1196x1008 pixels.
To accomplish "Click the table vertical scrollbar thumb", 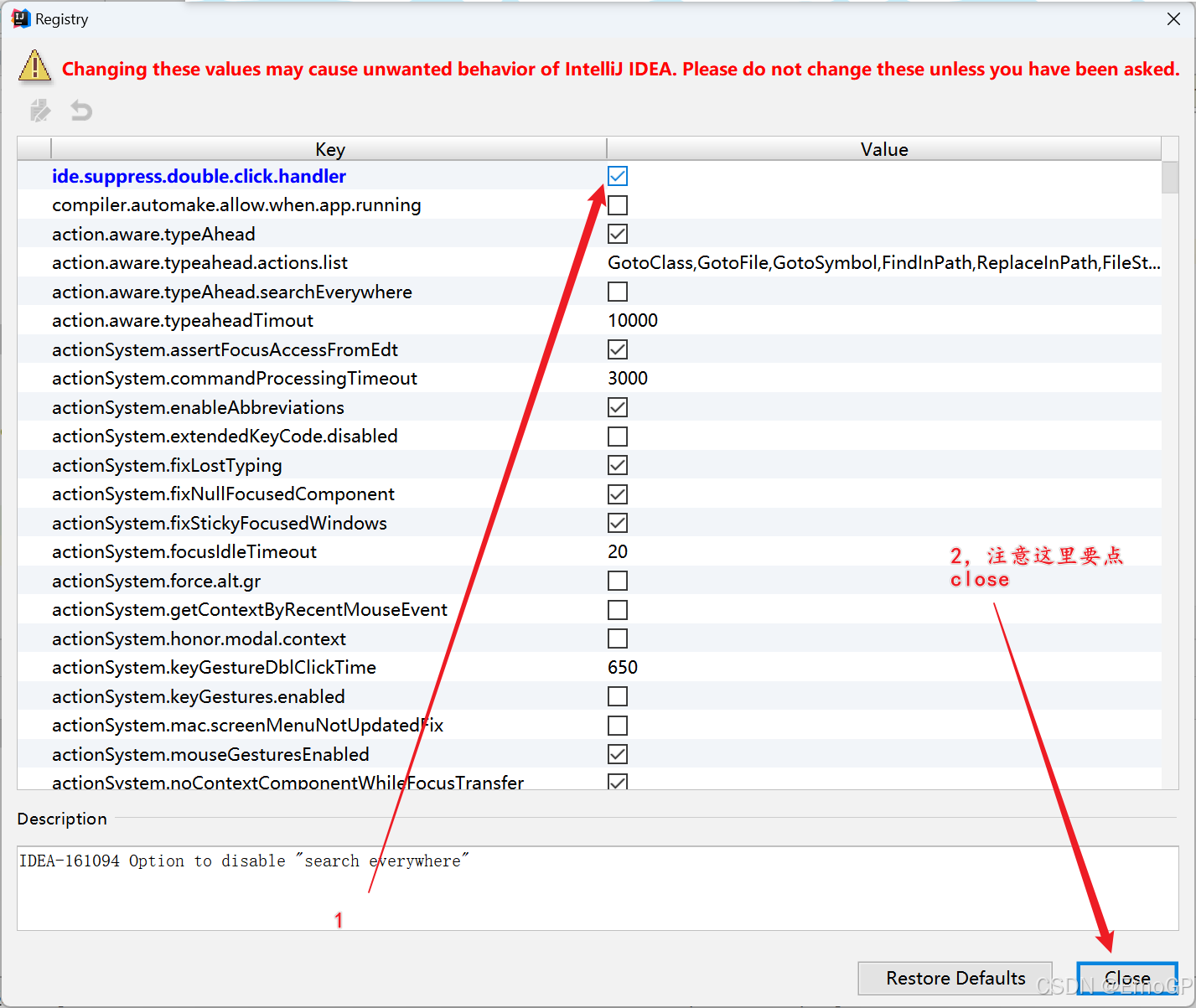I will click(x=1170, y=178).
